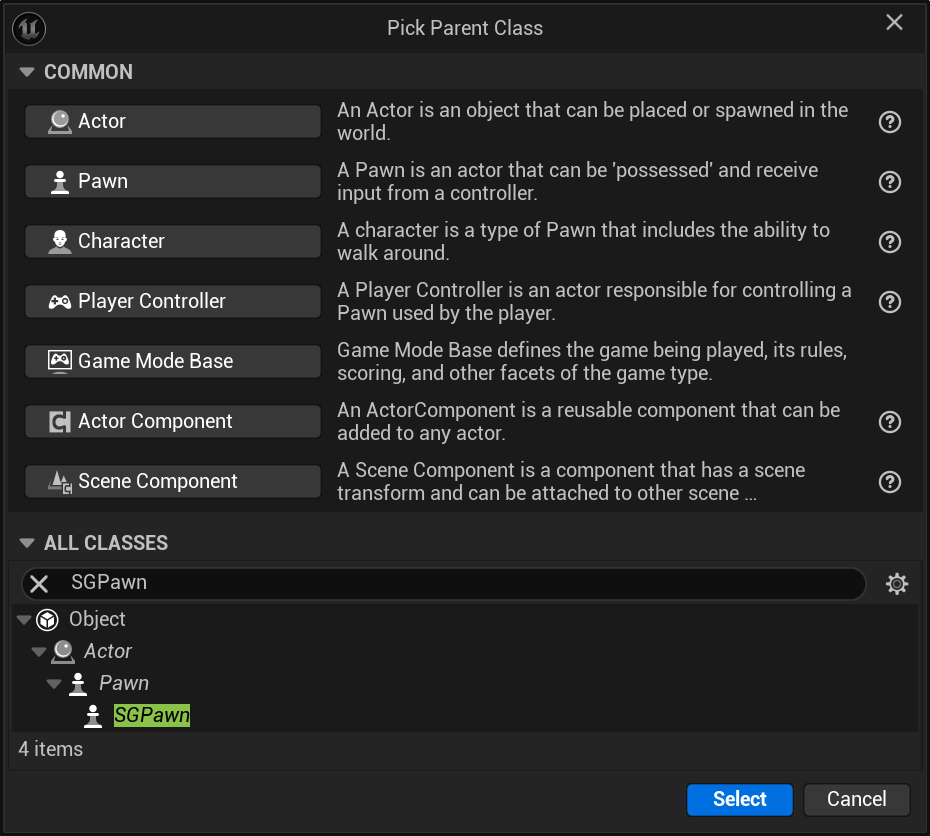Select SGPawn in the class tree
Screen dimensions: 930x836
click(151, 715)
